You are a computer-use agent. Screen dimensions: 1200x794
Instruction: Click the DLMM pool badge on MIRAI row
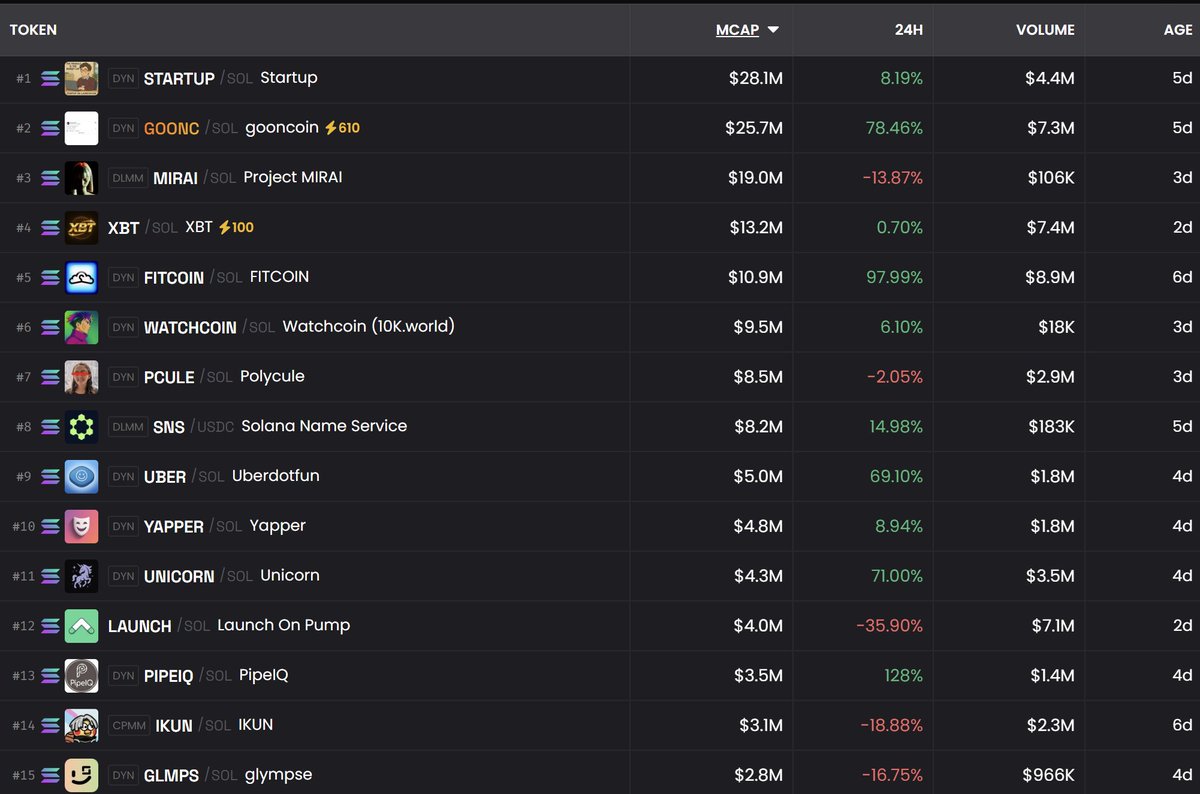coord(127,178)
